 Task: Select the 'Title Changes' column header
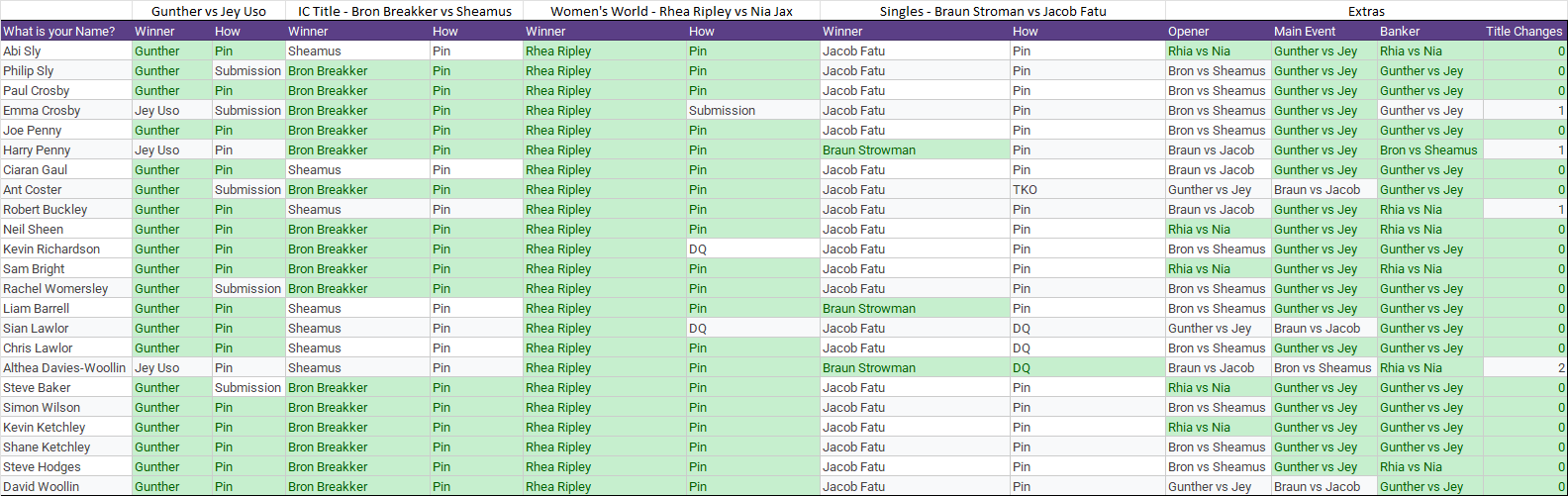point(1523,32)
